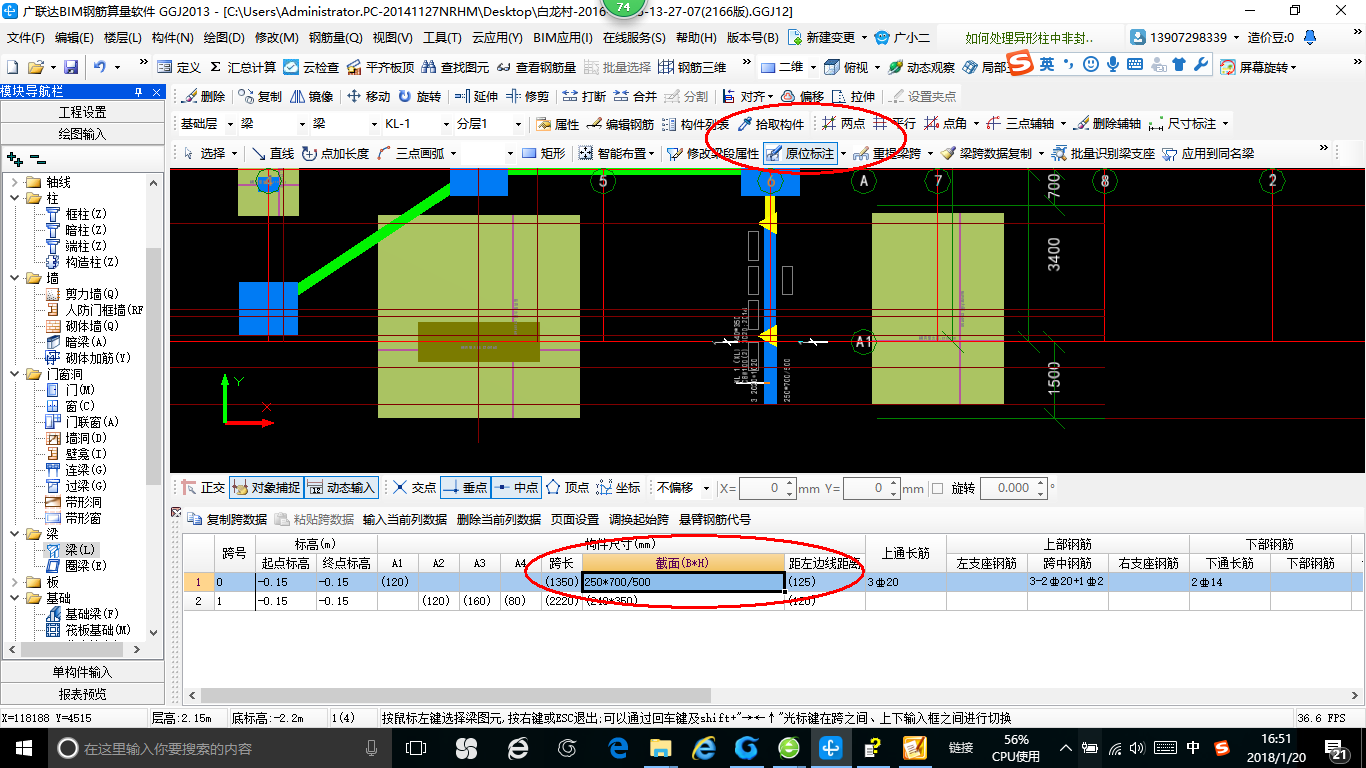The height and width of the screenshot is (768, 1366).
Task: Click 查看钢筋量 view rebar quantity
Action: pyautogui.click(x=536, y=67)
